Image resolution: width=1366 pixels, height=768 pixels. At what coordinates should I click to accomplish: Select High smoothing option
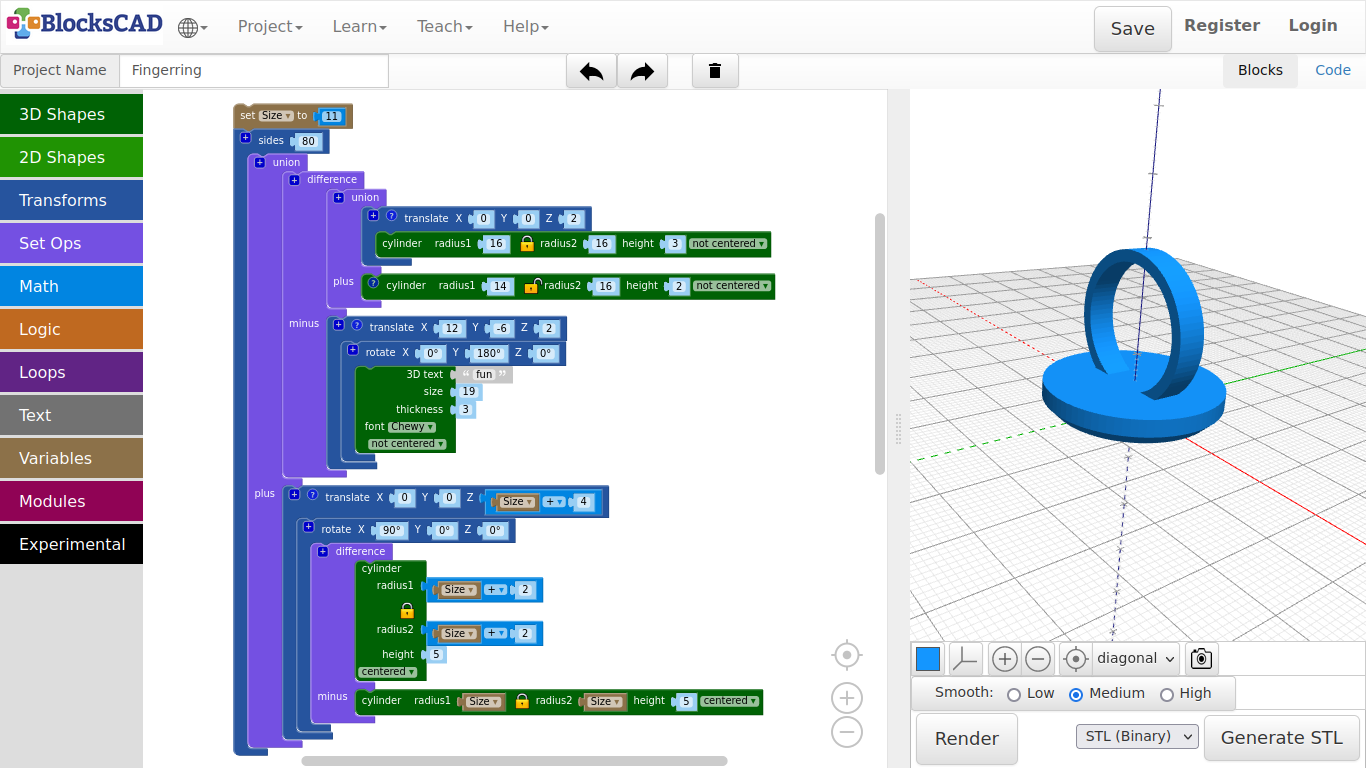point(1166,694)
